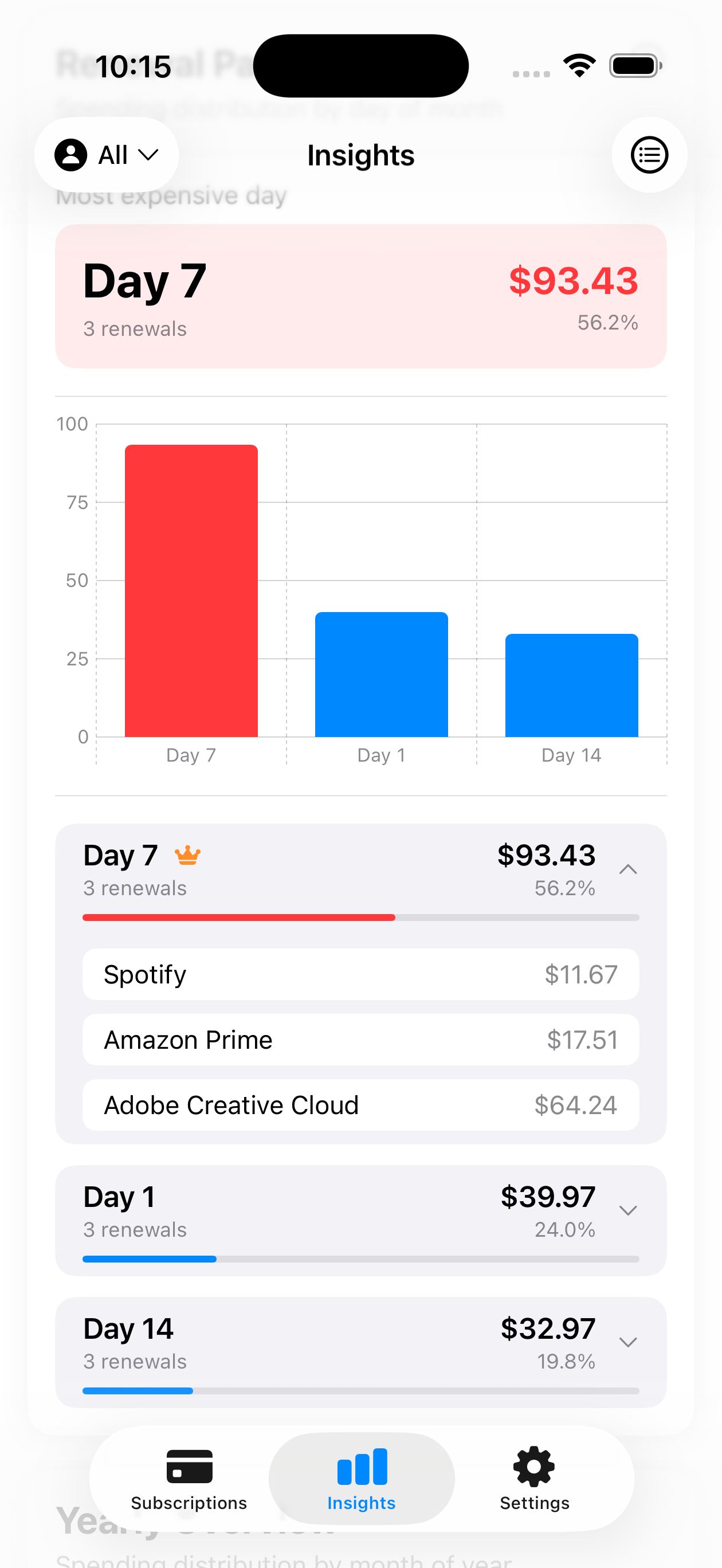Open the Adobe Creative Cloud row
This screenshot has height=1568, width=722.
360,1105
